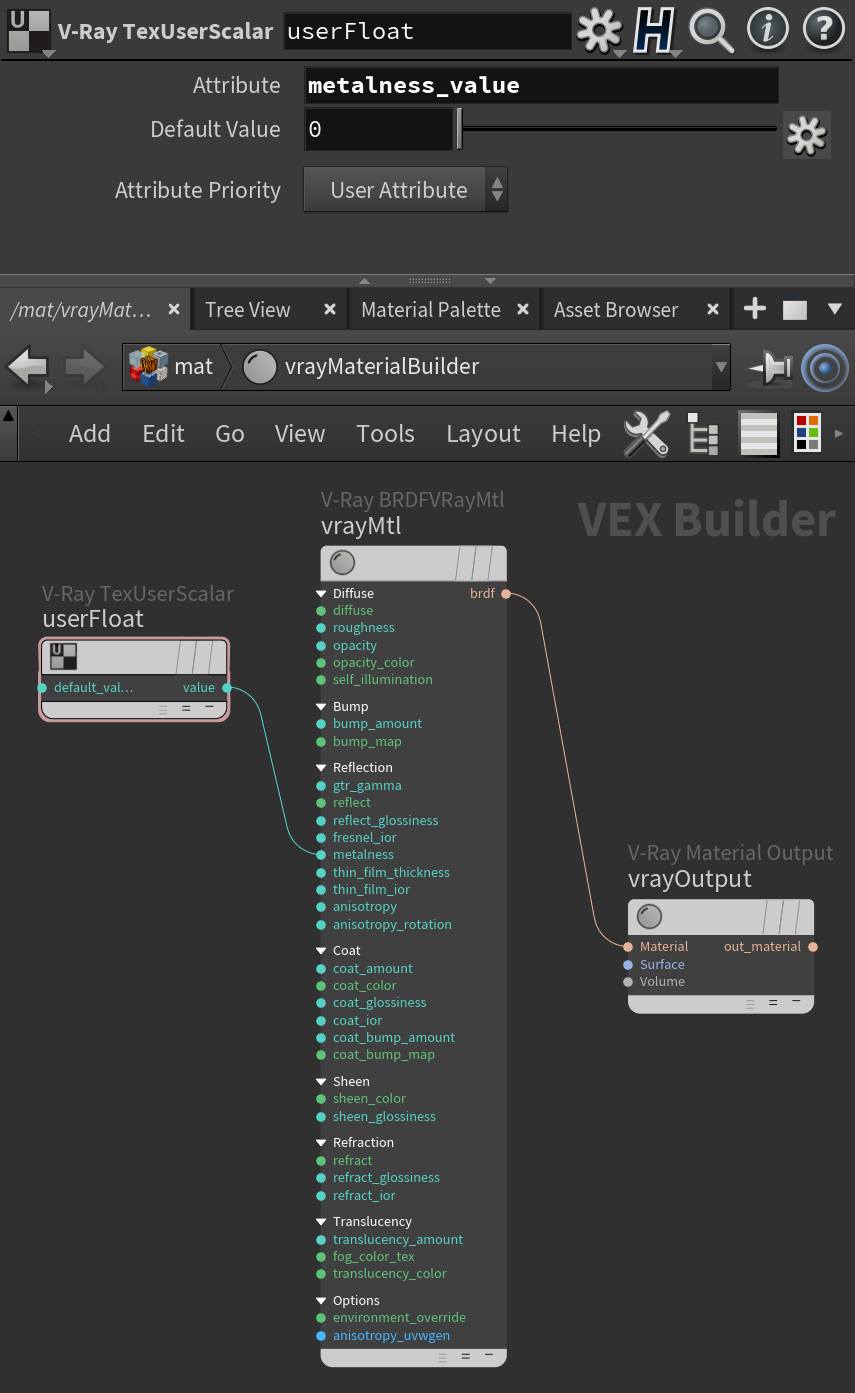
Task: Click the Default Value number field
Action: (x=379, y=129)
